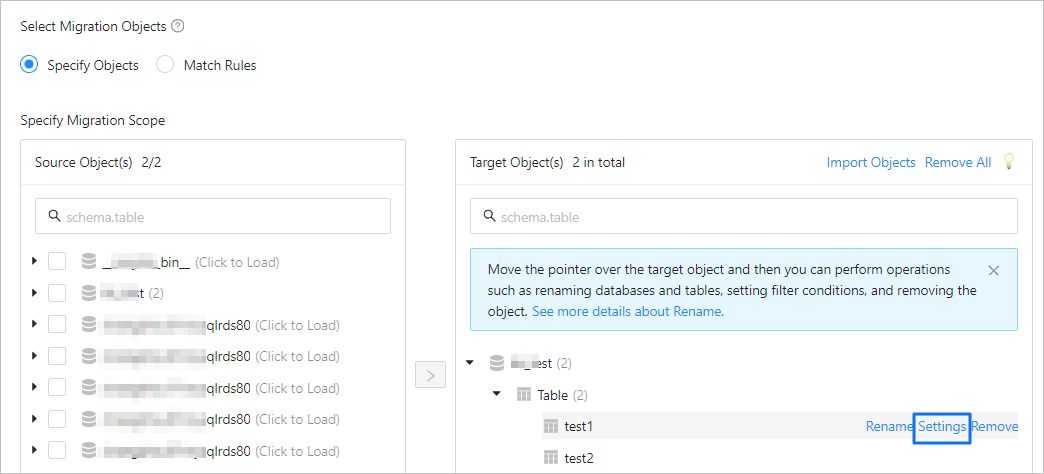Click table group icon beside Table (2)
Screen dimensions: 1044x474
(x=524, y=395)
